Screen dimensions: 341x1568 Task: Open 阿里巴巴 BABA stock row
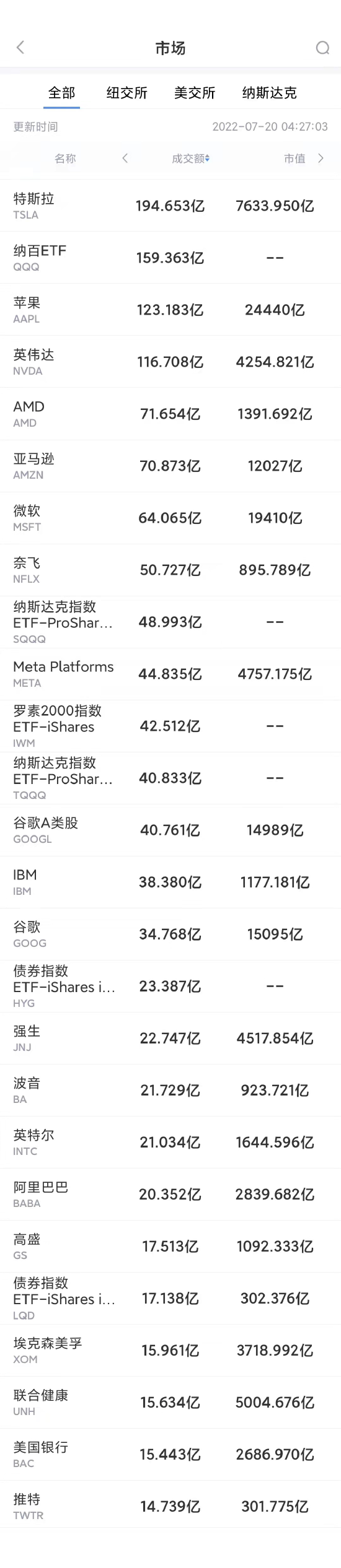(x=170, y=1194)
